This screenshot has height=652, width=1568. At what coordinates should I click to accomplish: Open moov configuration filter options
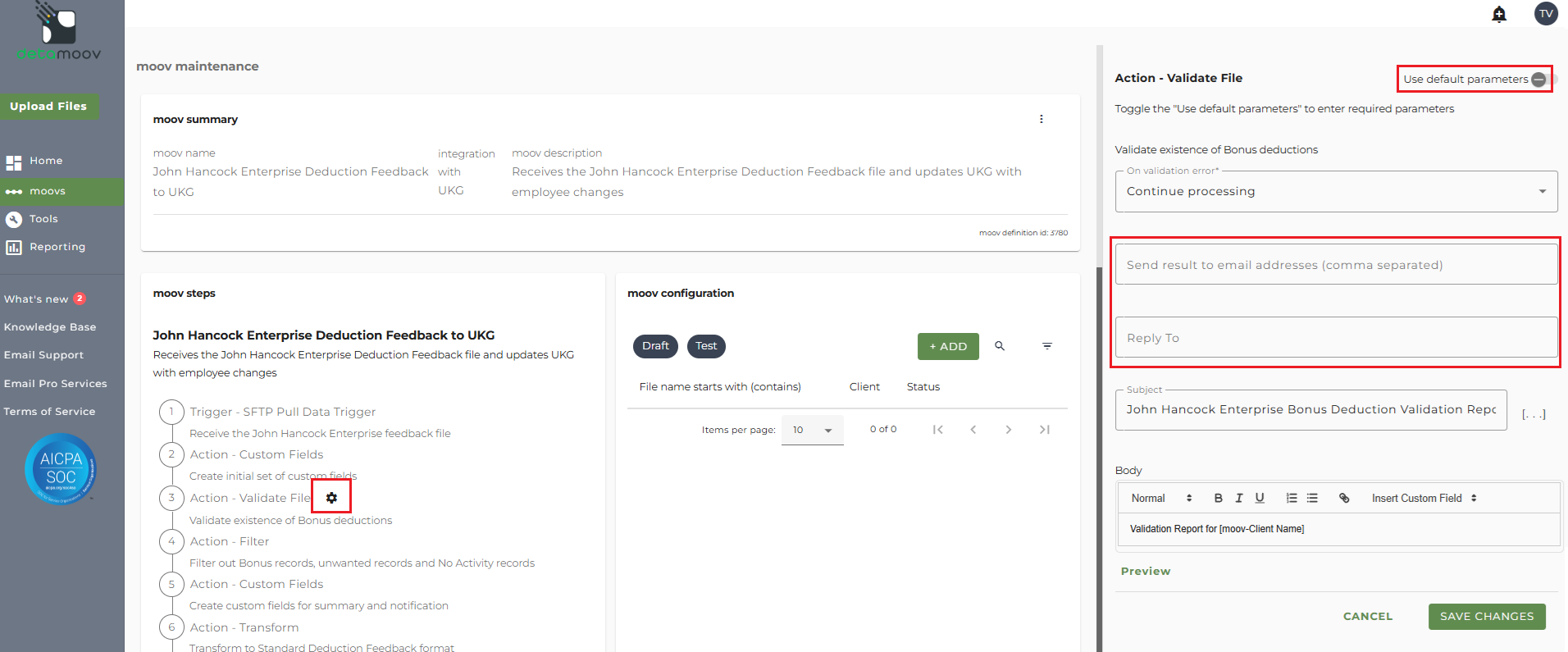(1047, 346)
